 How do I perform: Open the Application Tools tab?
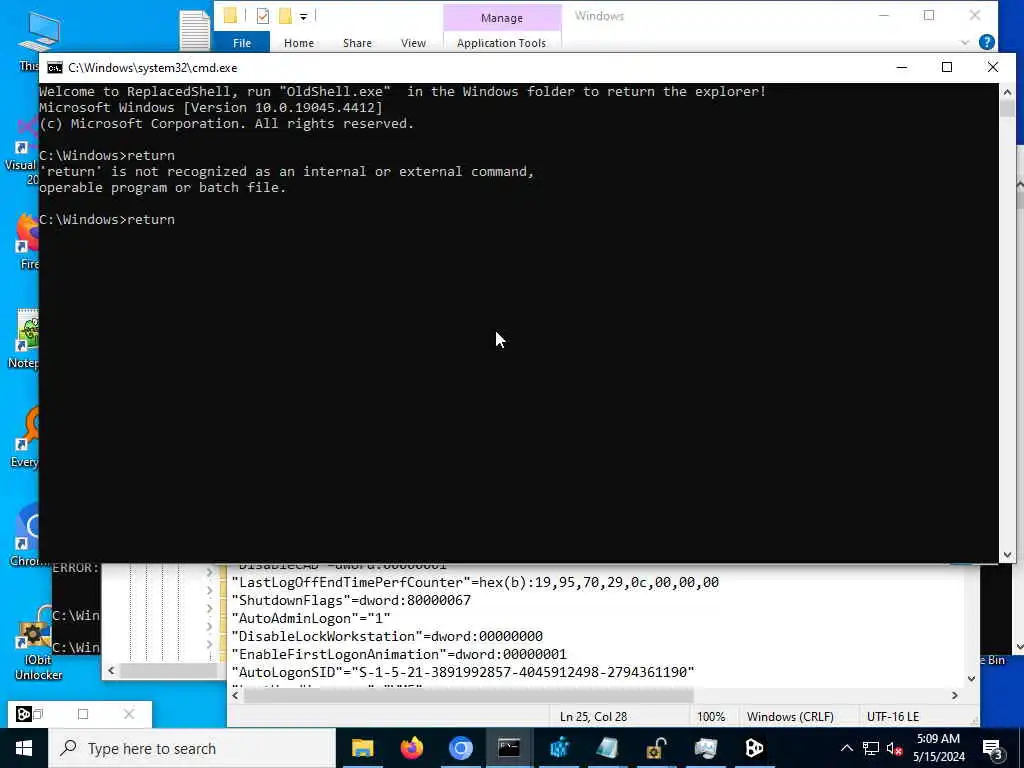click(501, 43)
